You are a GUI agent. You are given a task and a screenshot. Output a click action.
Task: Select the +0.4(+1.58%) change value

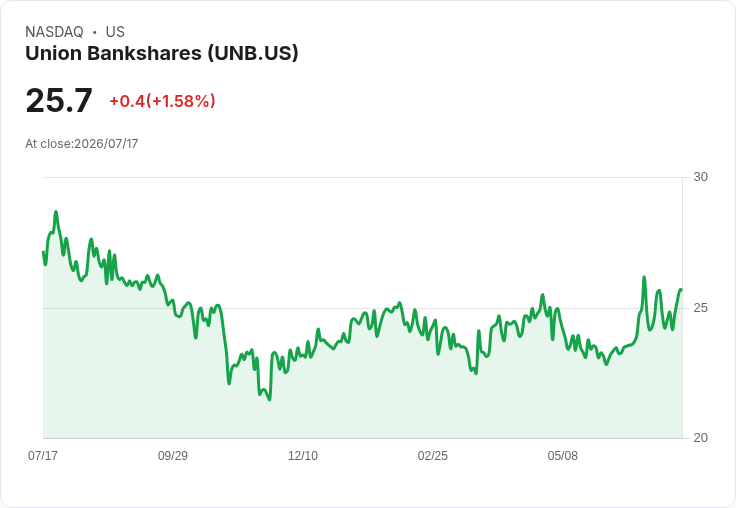pyautogui.click(x=162, y=100)
